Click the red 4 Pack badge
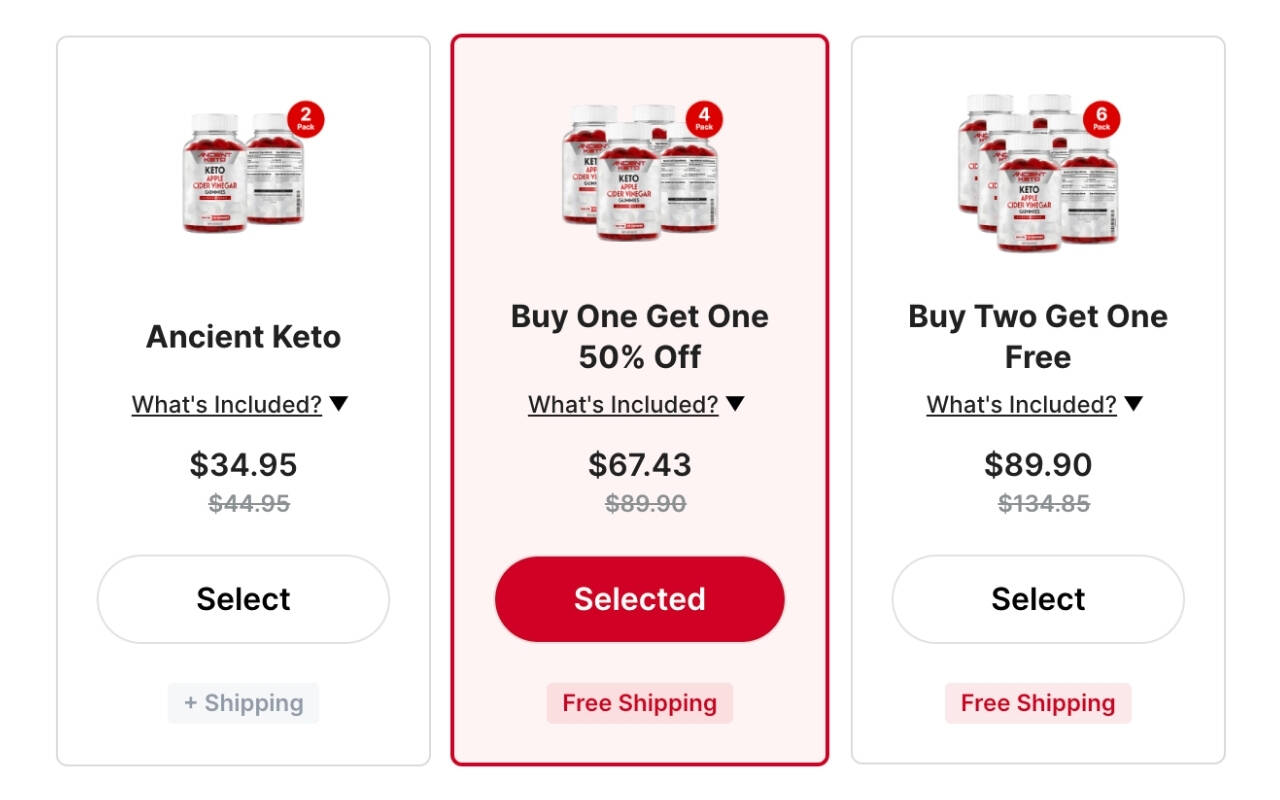The image size is (1280, 800). click(x=704, y=119)
